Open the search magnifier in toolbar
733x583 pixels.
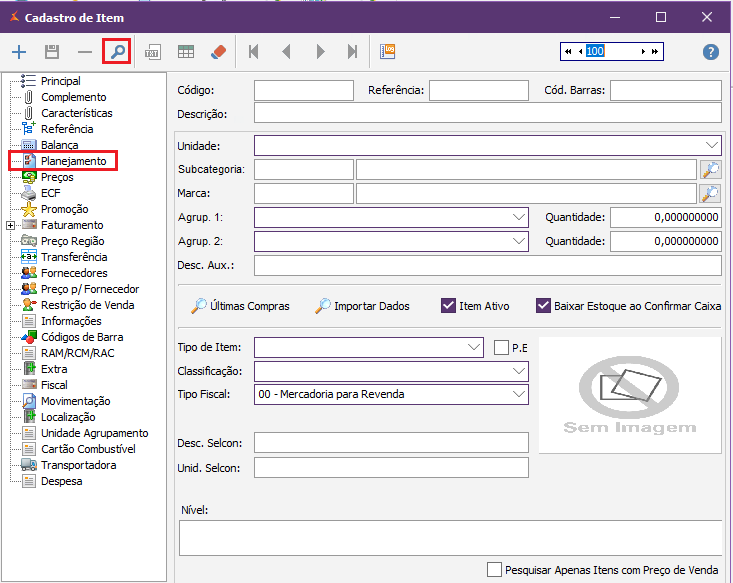coord(117,51)
